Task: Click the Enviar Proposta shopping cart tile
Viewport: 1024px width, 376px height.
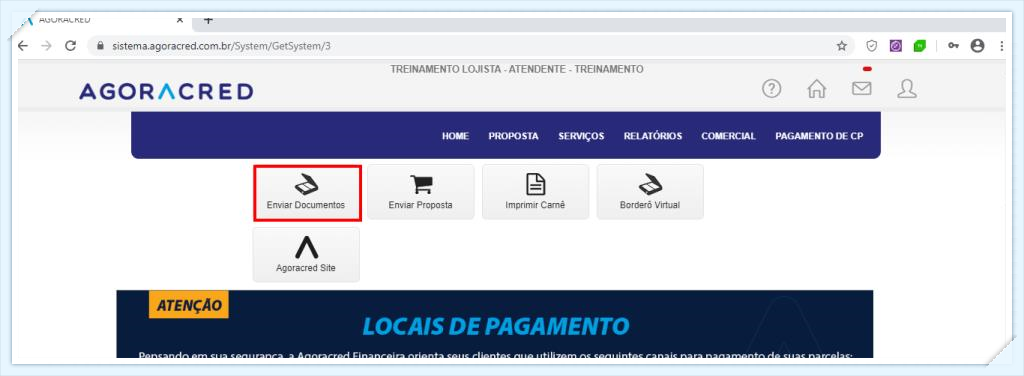Action: (x=421, y=192)
